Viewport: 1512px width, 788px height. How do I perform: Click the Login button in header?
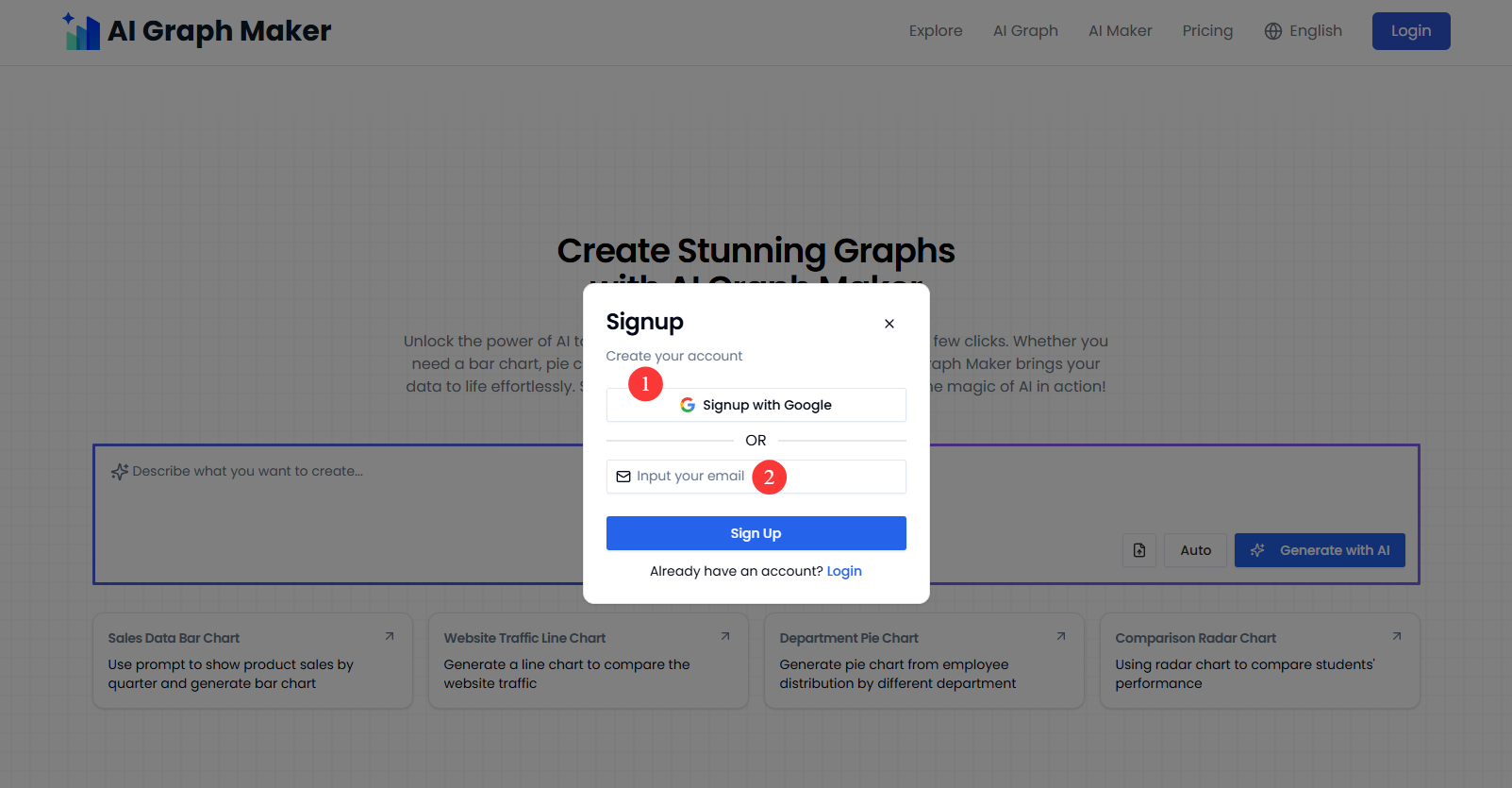click(1410, 31)
